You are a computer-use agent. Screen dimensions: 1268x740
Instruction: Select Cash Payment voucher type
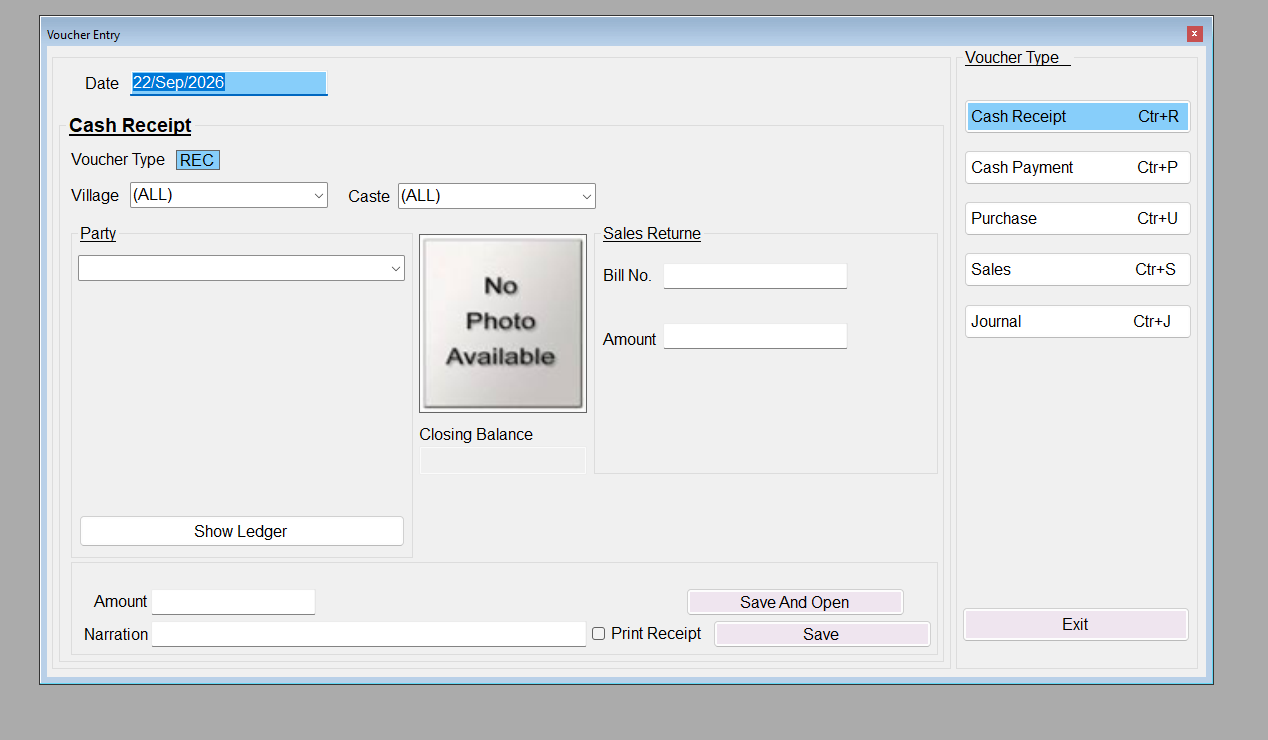coord(1077,168)
